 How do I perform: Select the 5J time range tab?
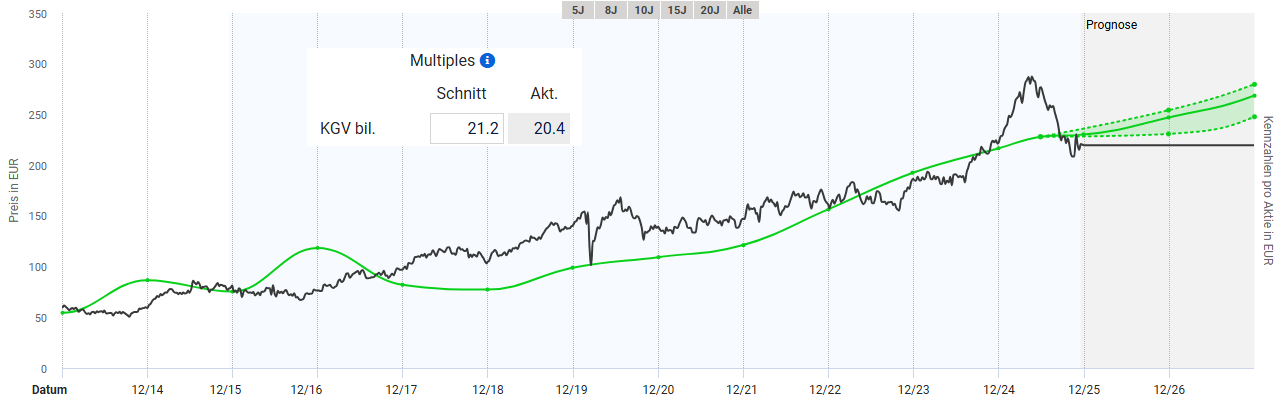click(x=579, y=10)
